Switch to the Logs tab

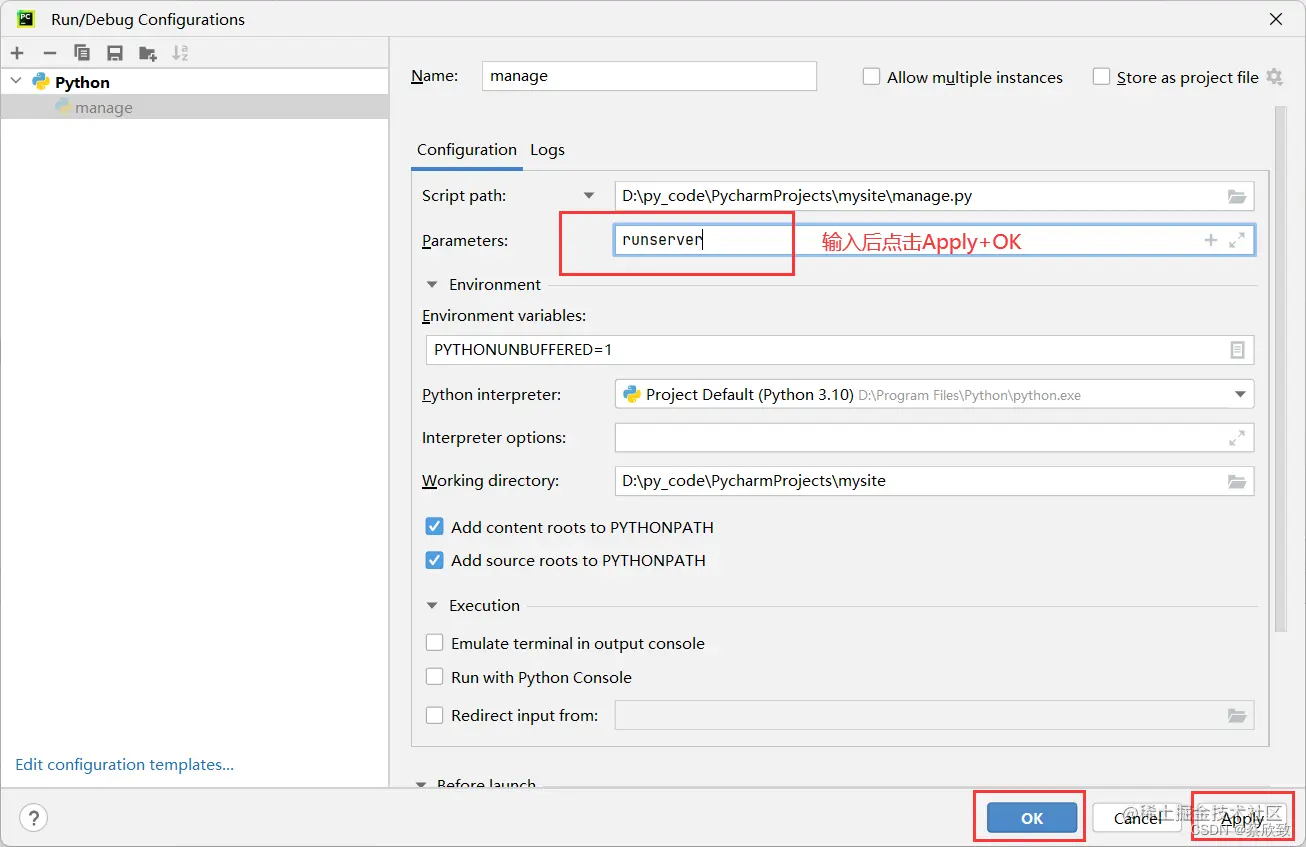[547, 150]
